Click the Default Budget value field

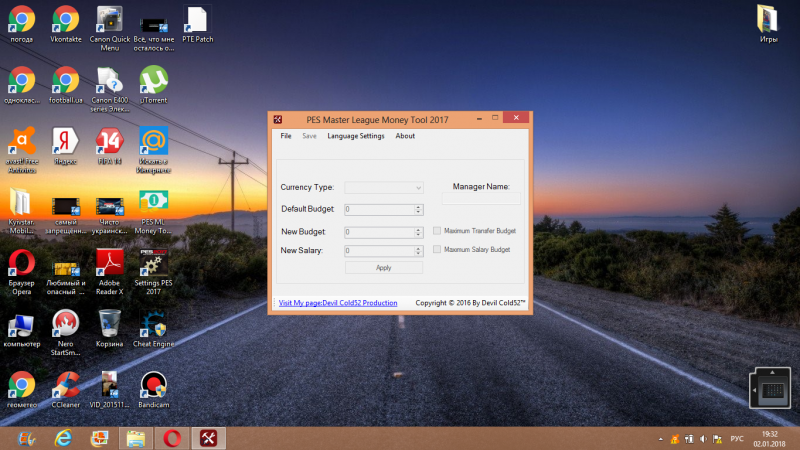click(x=379, y=209)
